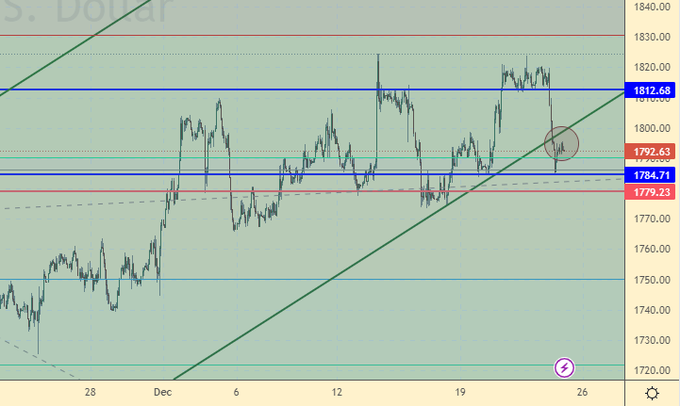Click the '6' date on time axis
The height and width of the screenshot is (406, 680).
pos(236,393)
